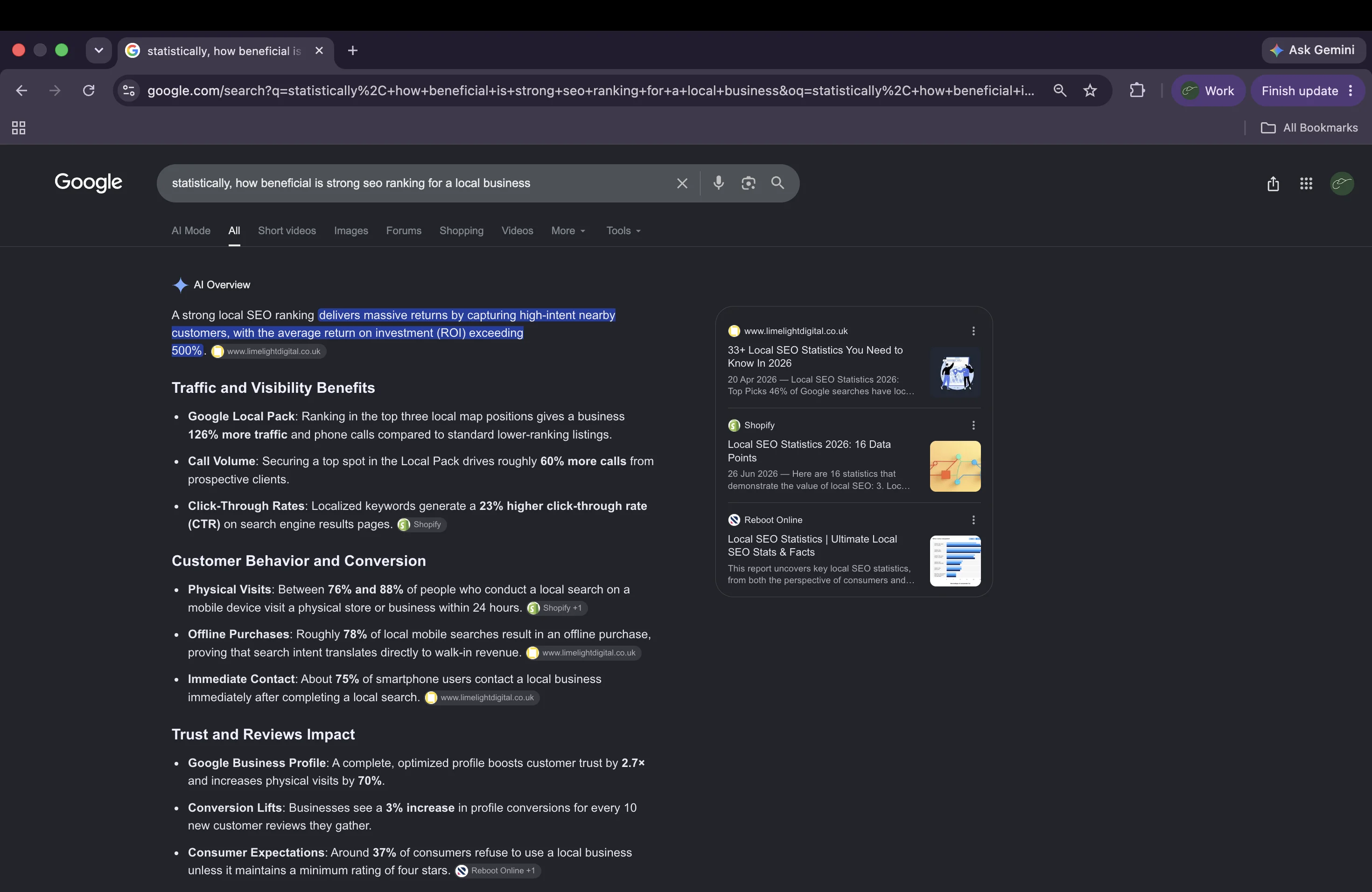Screen dimensions: 1372x892
Task: Clear the search query with X
Action: point(682,183)
